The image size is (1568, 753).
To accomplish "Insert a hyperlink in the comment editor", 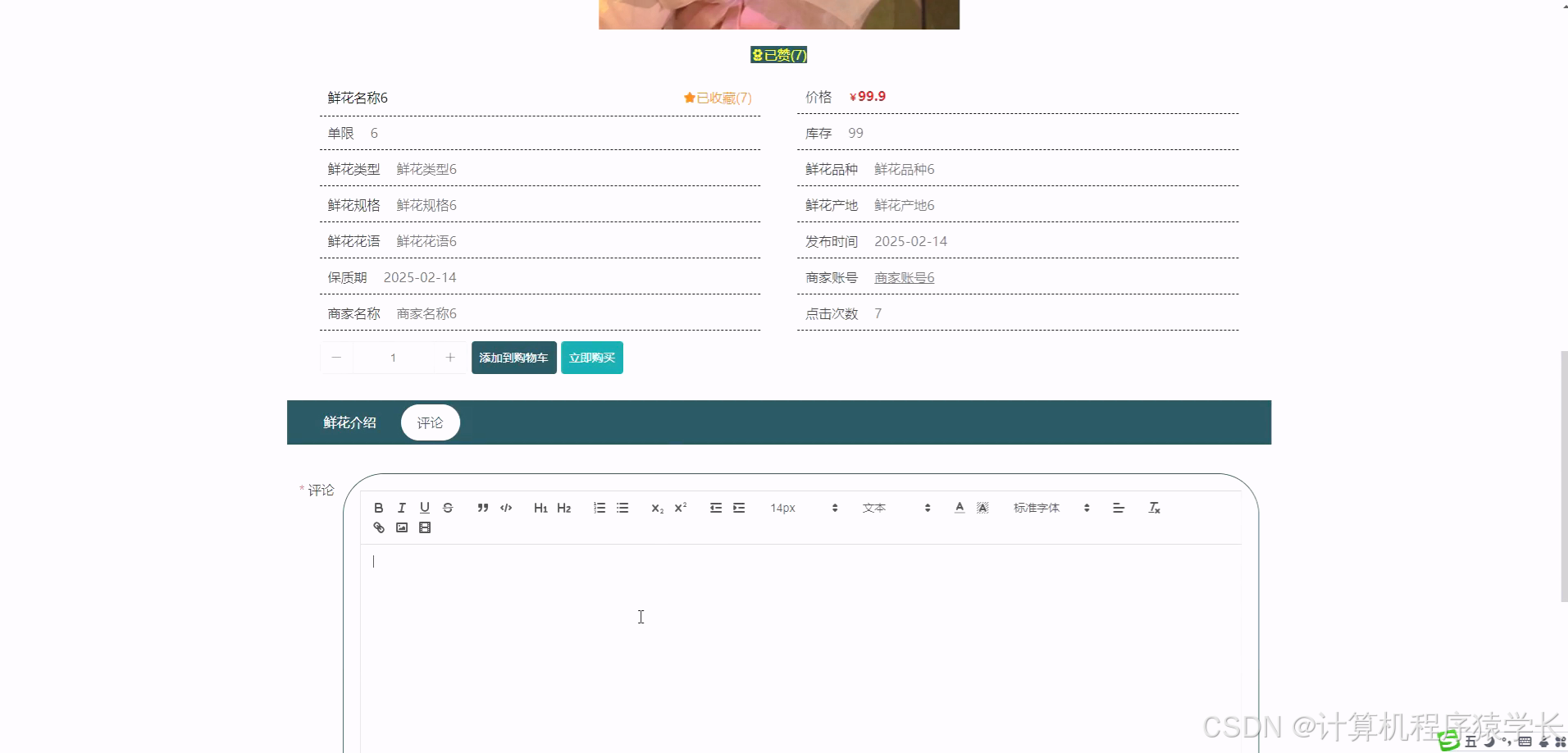I will click(x=378, y=527).
